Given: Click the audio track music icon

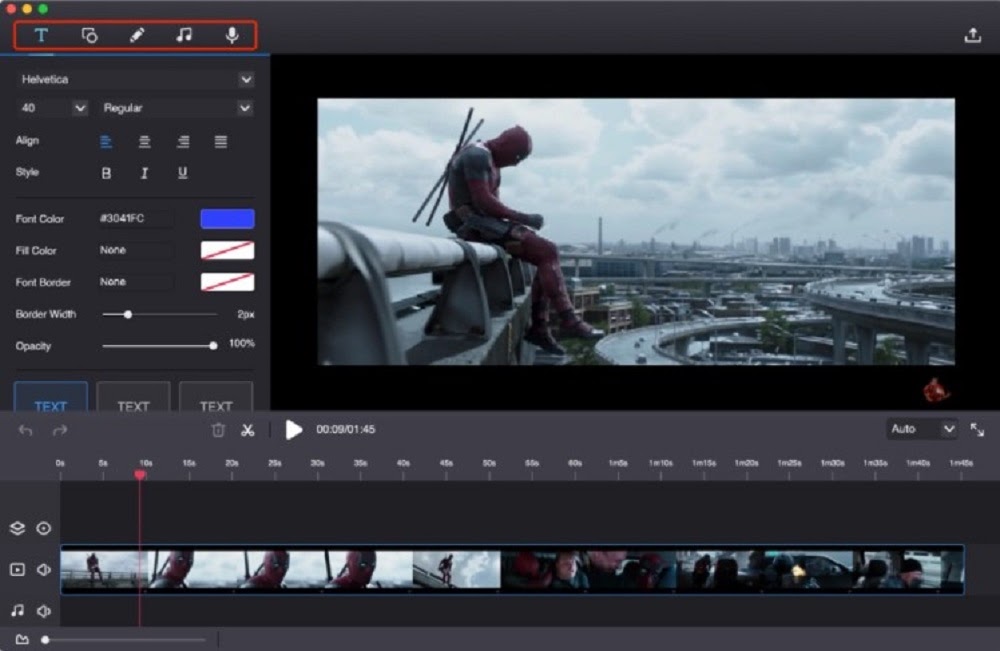Looking at the screenshot, I should click(17, 611).
